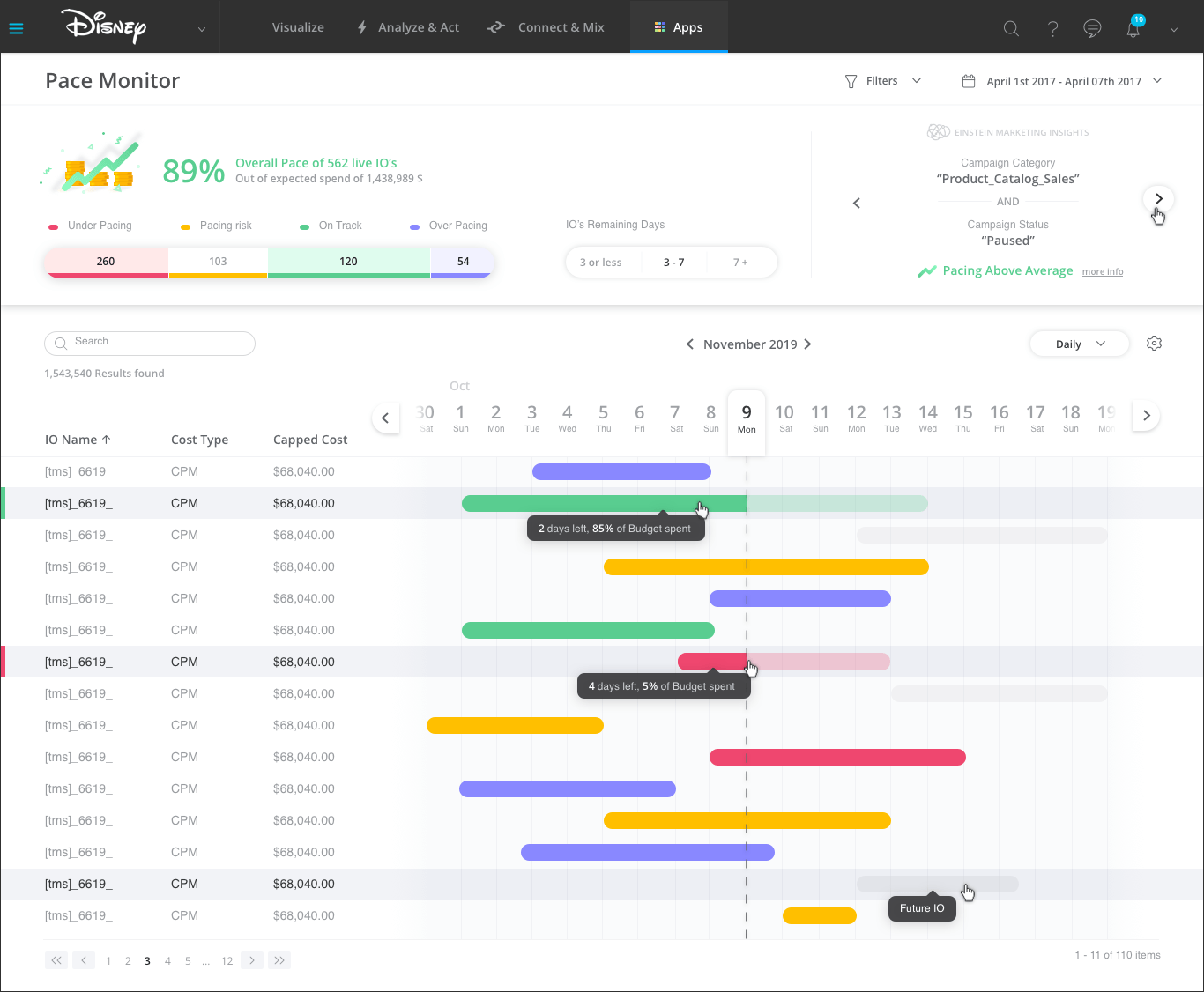The height and width of the screenshot is (992, 1204).
Task: Go to page 4 of results
Action: click(167, 961)
